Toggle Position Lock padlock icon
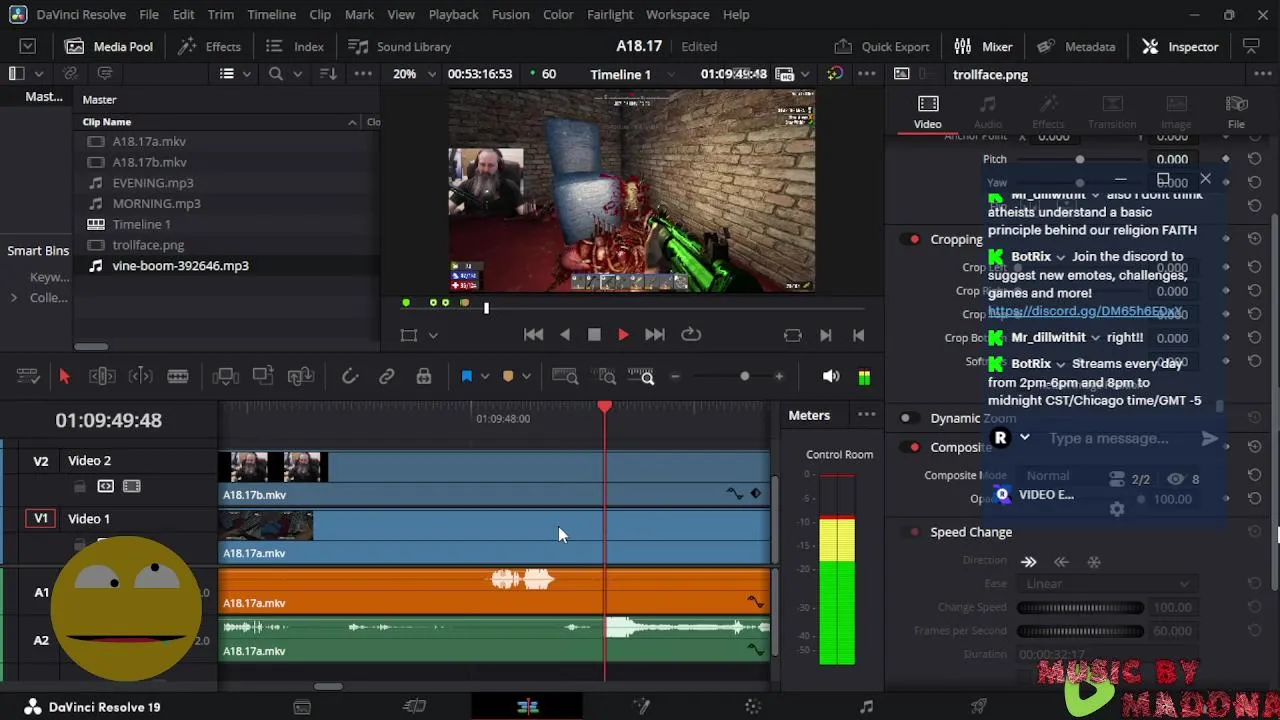The width and height of the screenshot is (1280, 720). point(424,377)
